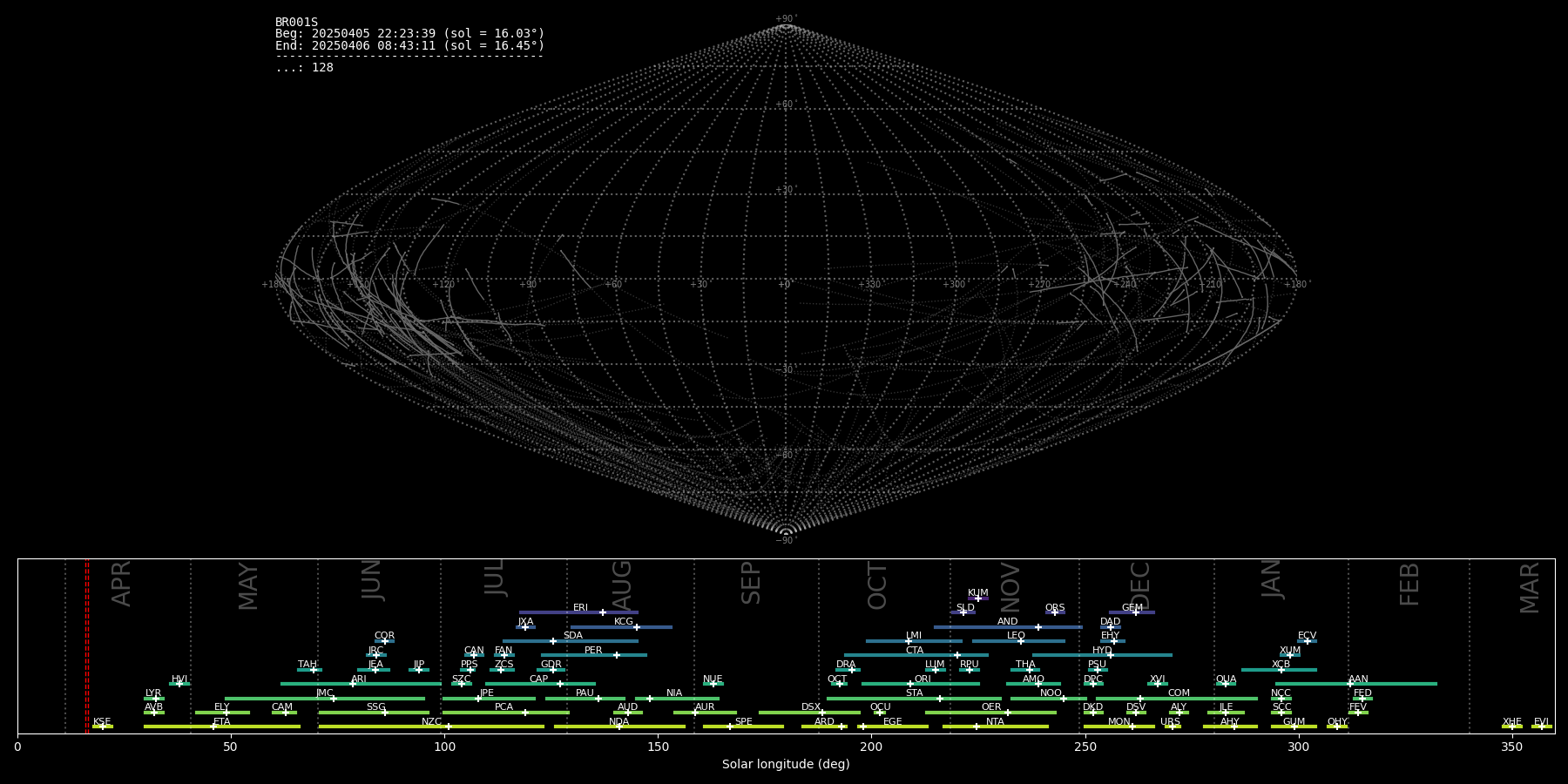The image size is (1568, 784).
Task: Click the PER shower label
Action: [593, 651]
